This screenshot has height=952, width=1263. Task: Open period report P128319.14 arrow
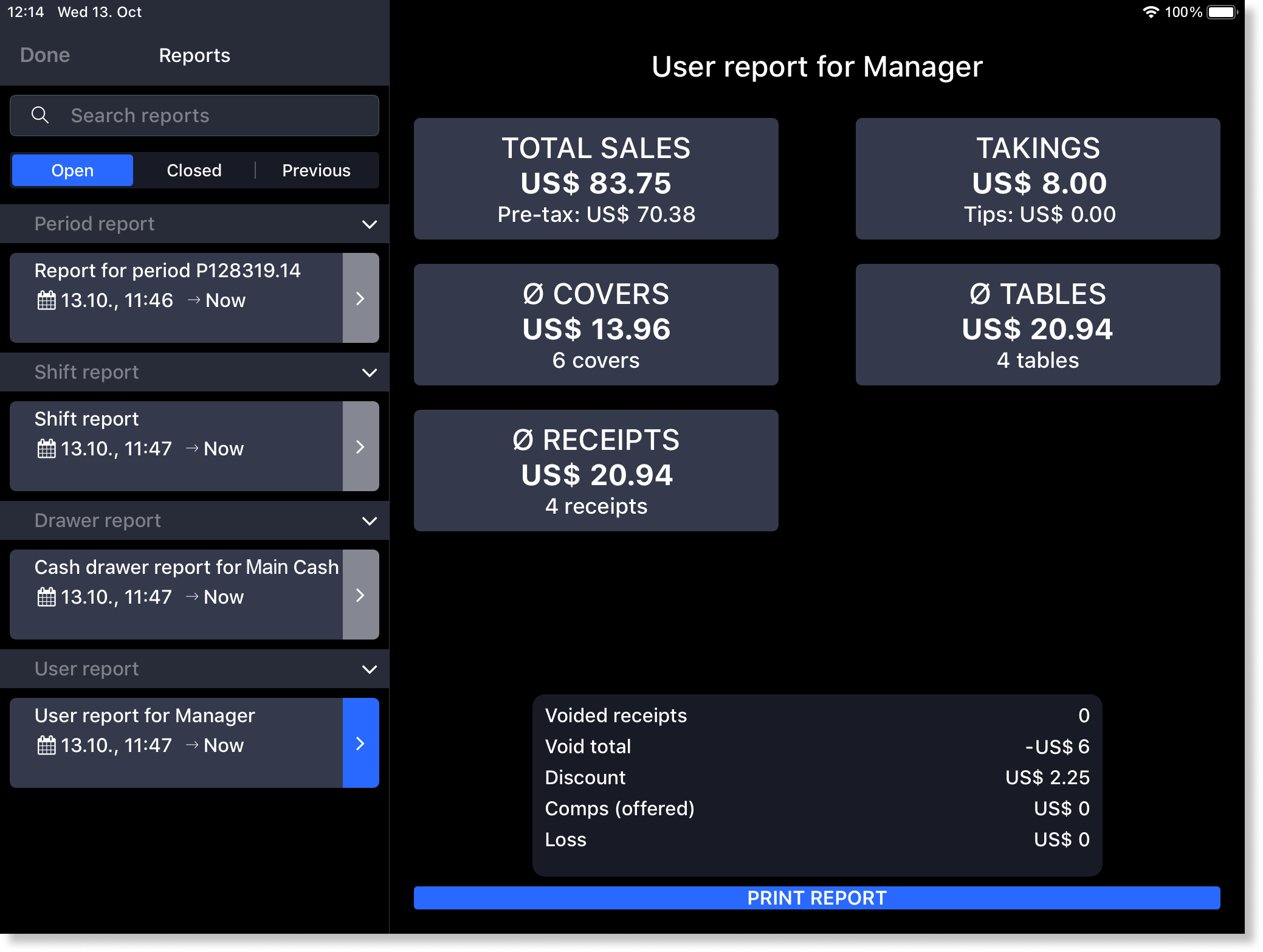coord(360,298)
